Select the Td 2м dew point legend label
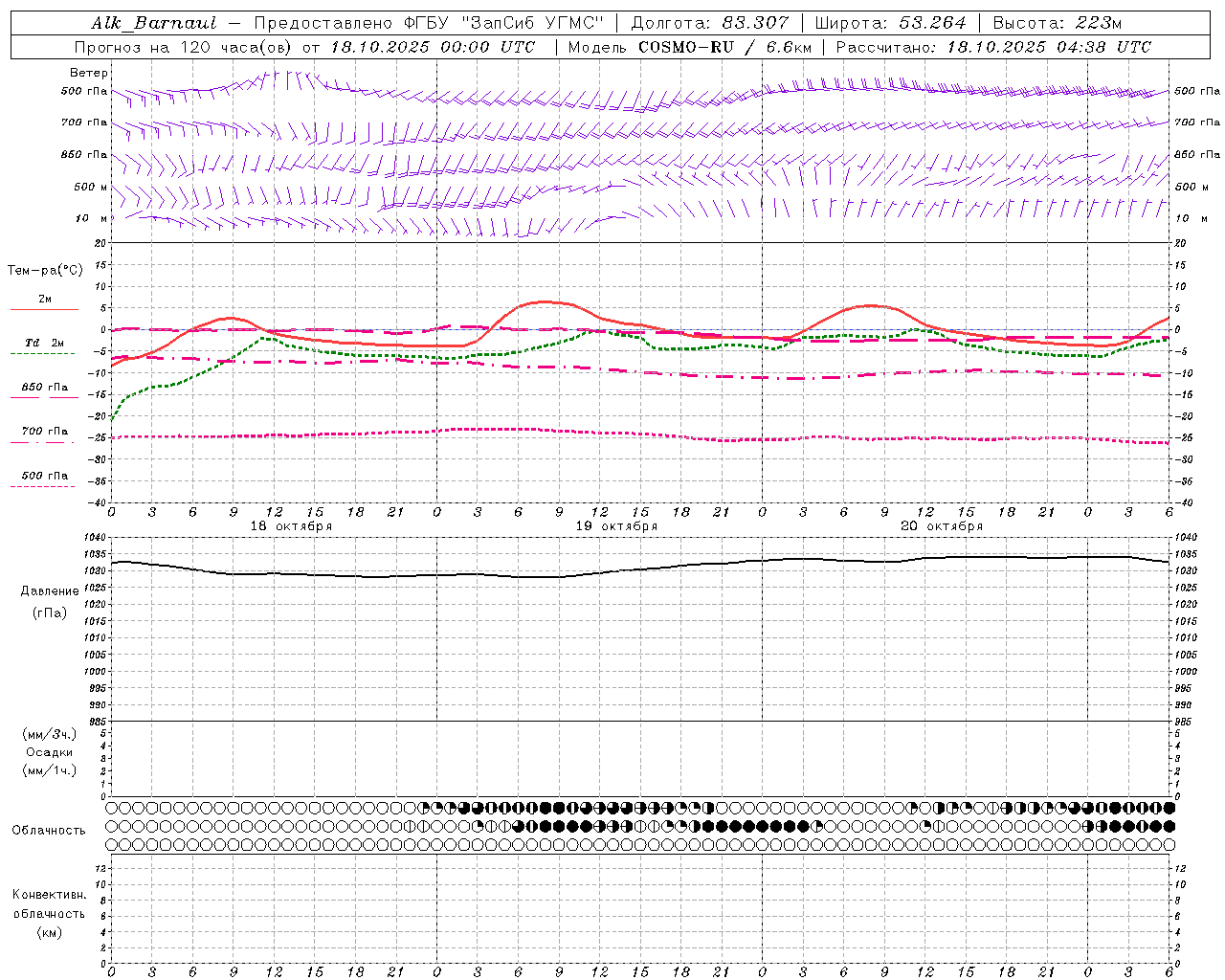1225x980 pixels. pos(45,343)
